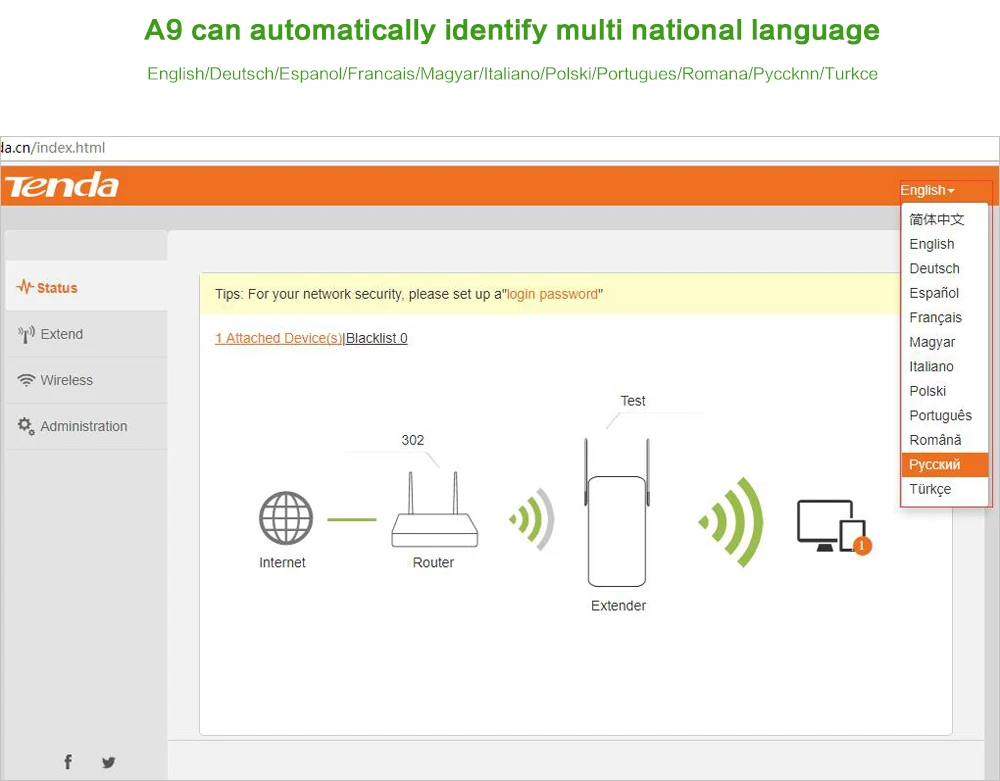Open the Twitter icon in sidebar footer
1000x781 pixels.
click(108, 762)
